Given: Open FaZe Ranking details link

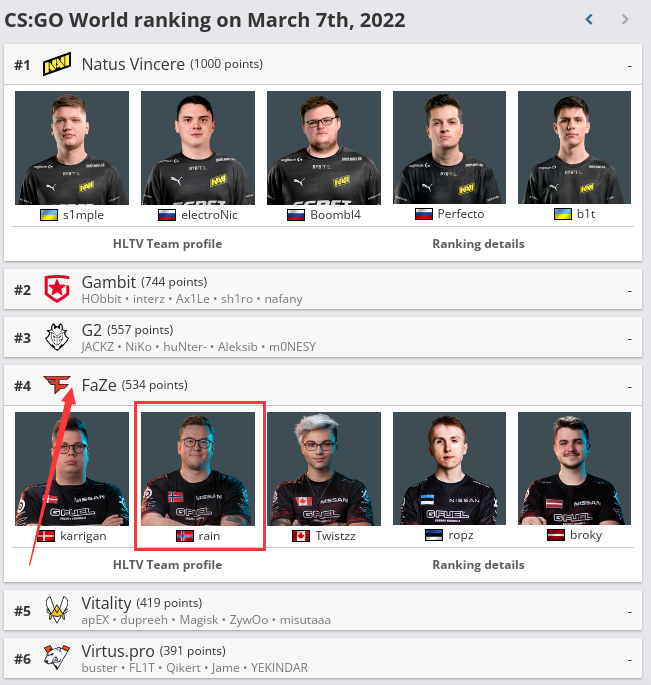Looking at the screenshot, I should click(x=478, y=565).
